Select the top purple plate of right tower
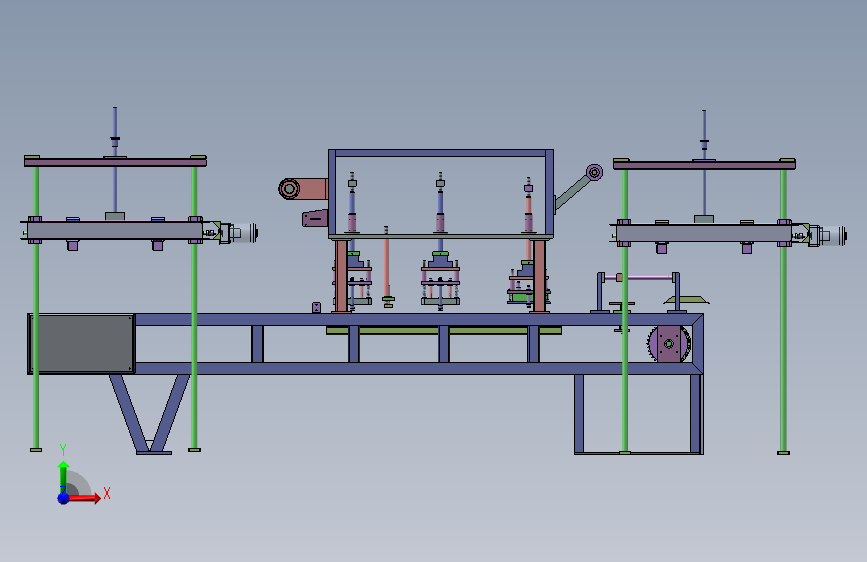Viewport: 867px width, 562px height. click(704, 164)
